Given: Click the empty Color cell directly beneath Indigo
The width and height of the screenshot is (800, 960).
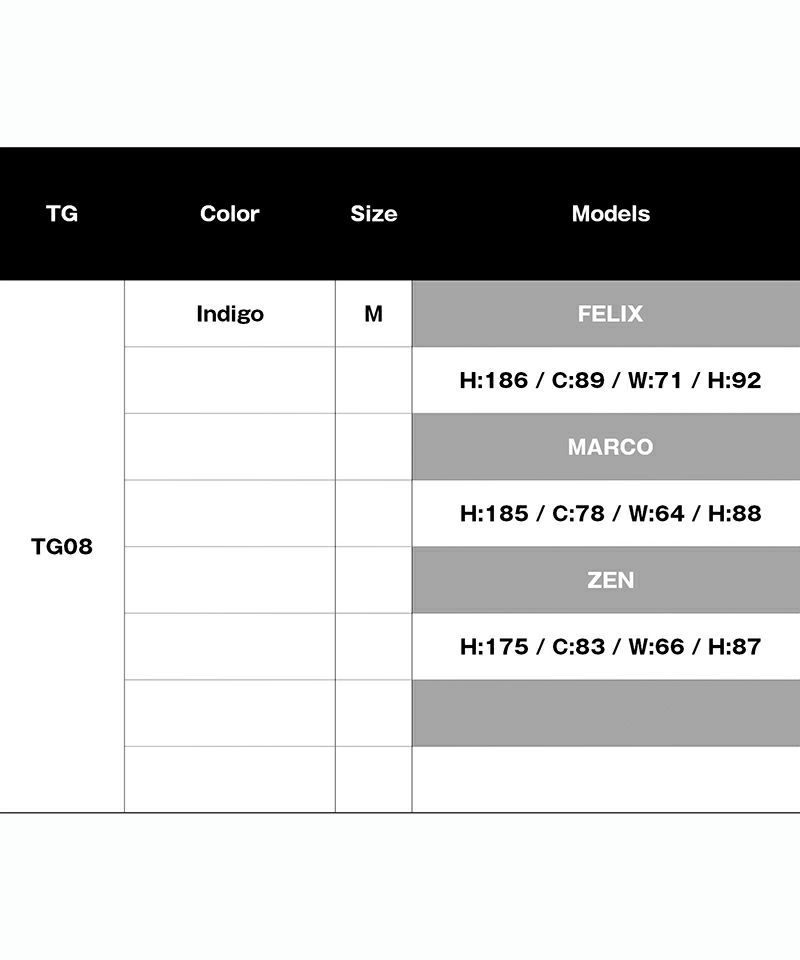Looking at the screenshot, I should (x=229, y=380).
